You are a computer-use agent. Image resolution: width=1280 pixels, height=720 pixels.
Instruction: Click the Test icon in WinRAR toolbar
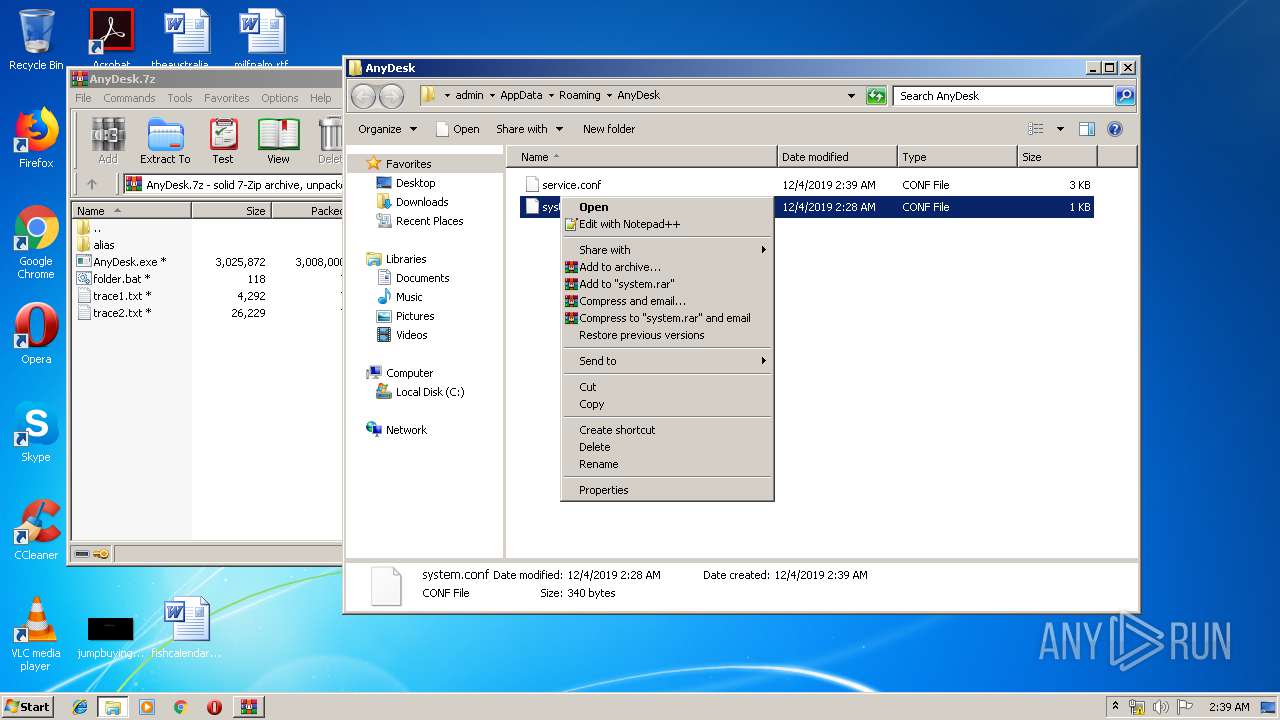pyautogui.click(x=223, y=140)
